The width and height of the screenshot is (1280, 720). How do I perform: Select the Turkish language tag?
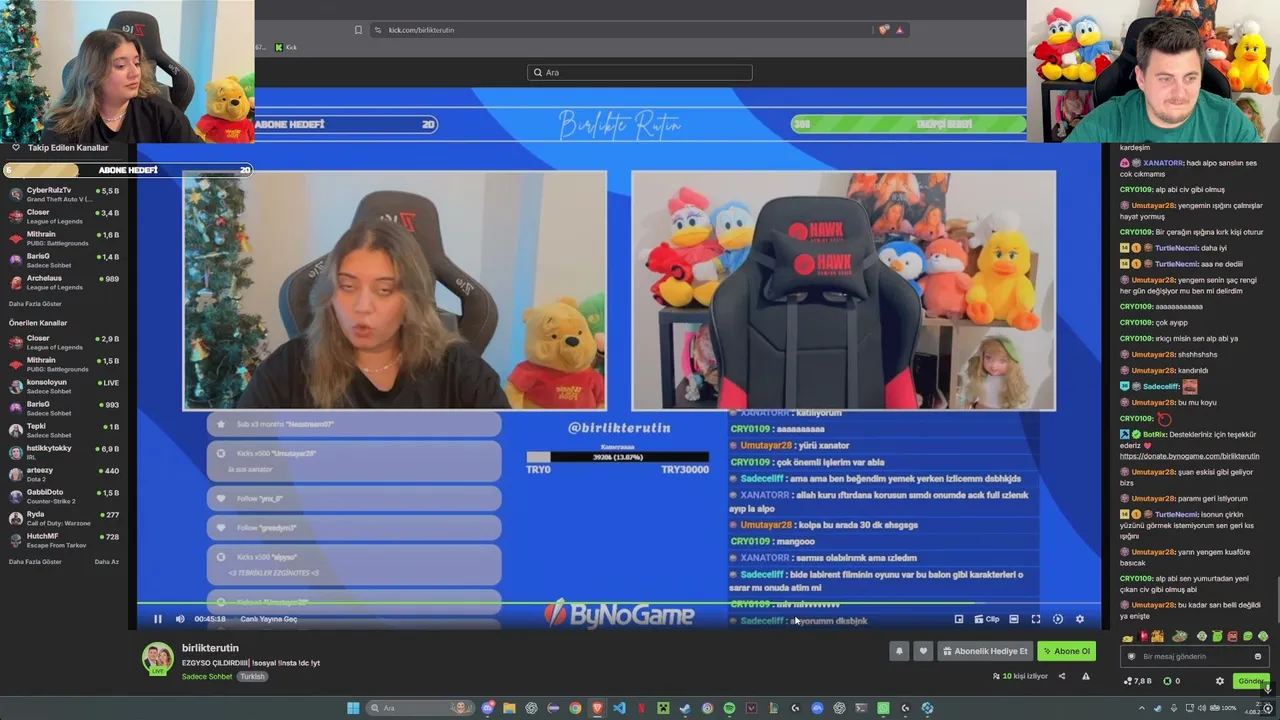pos(252,677)
